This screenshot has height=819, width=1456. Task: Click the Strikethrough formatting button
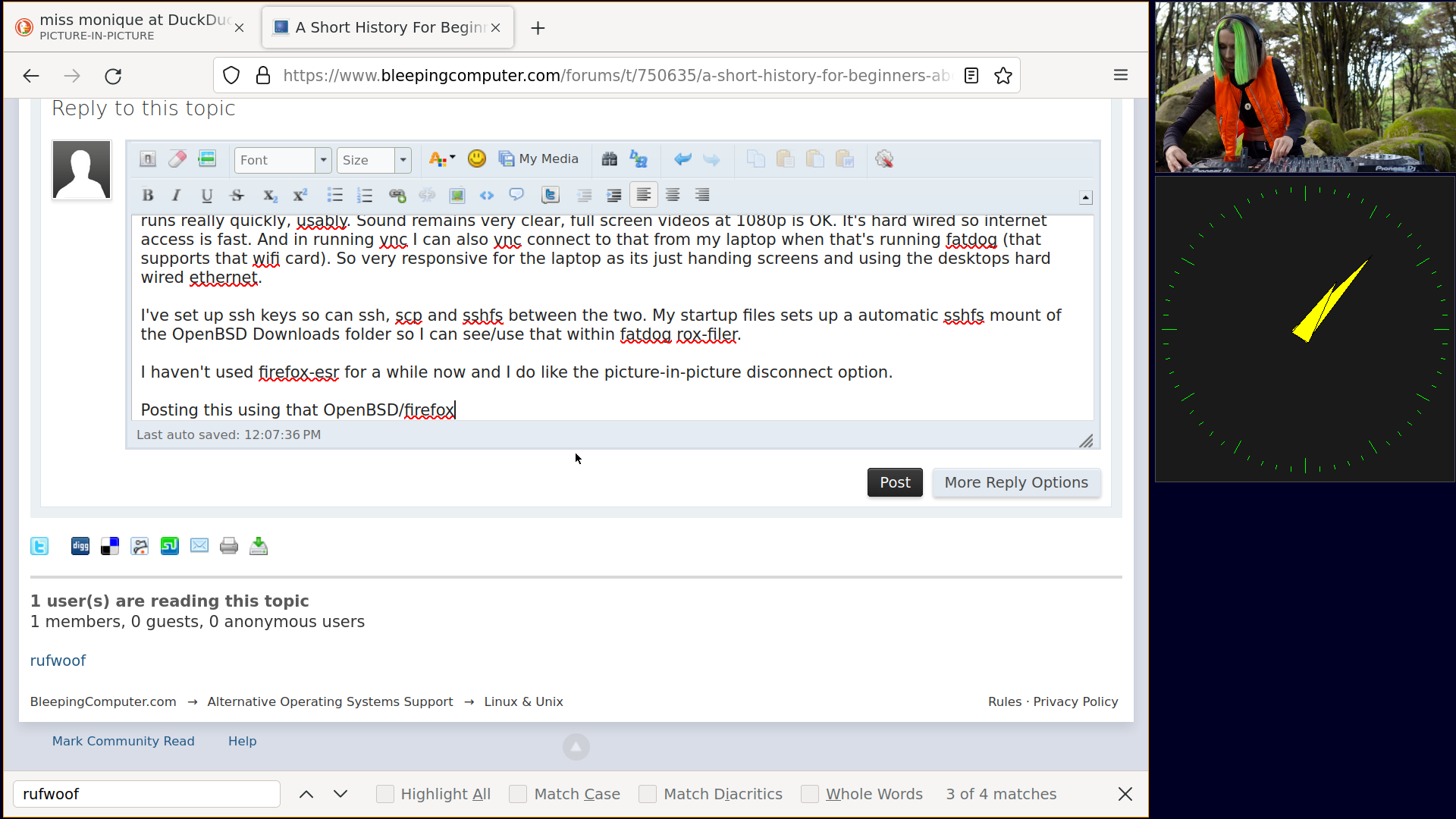click(x=237, y=195)
